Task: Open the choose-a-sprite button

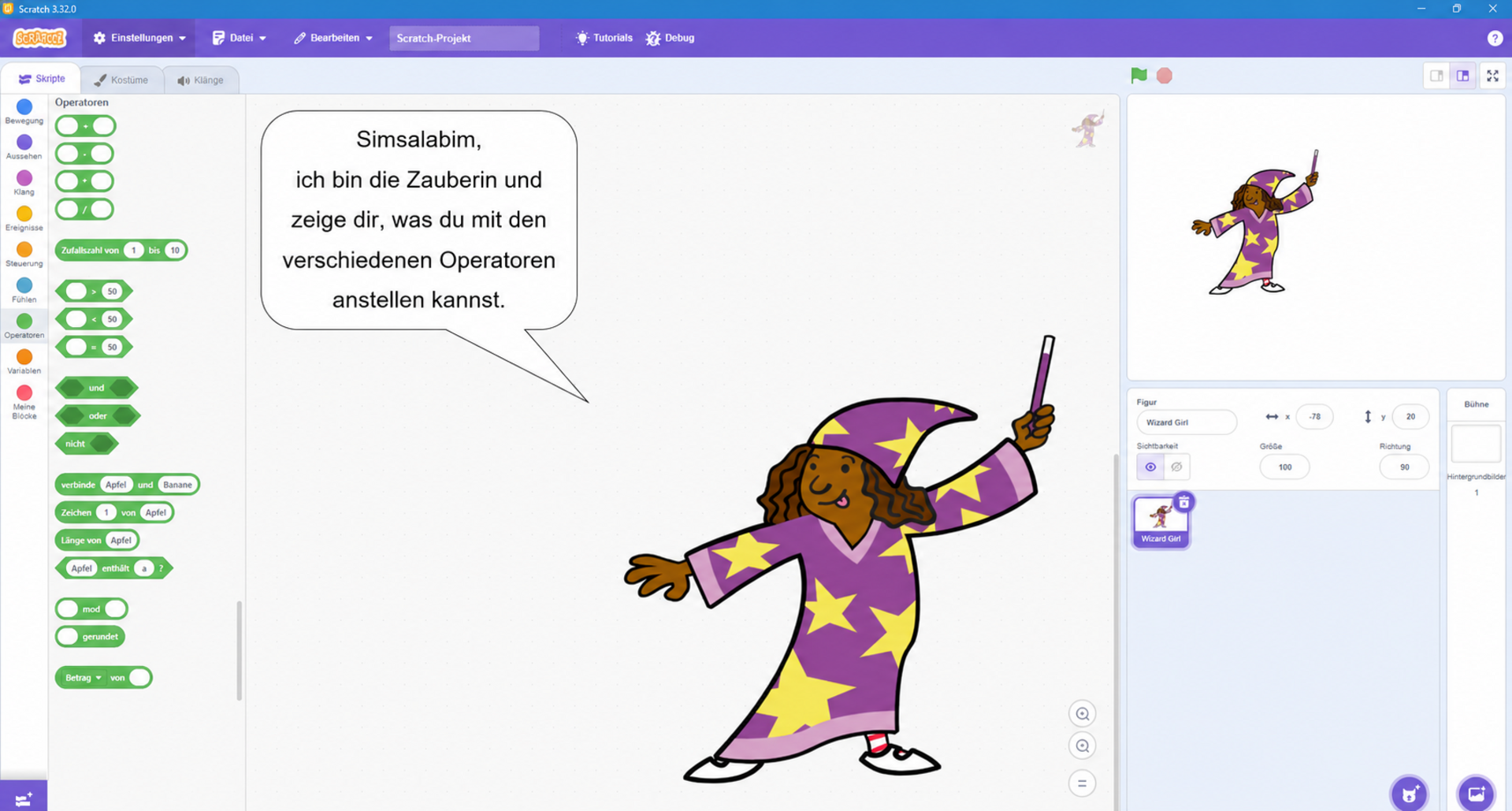Action: (1409, 793)
